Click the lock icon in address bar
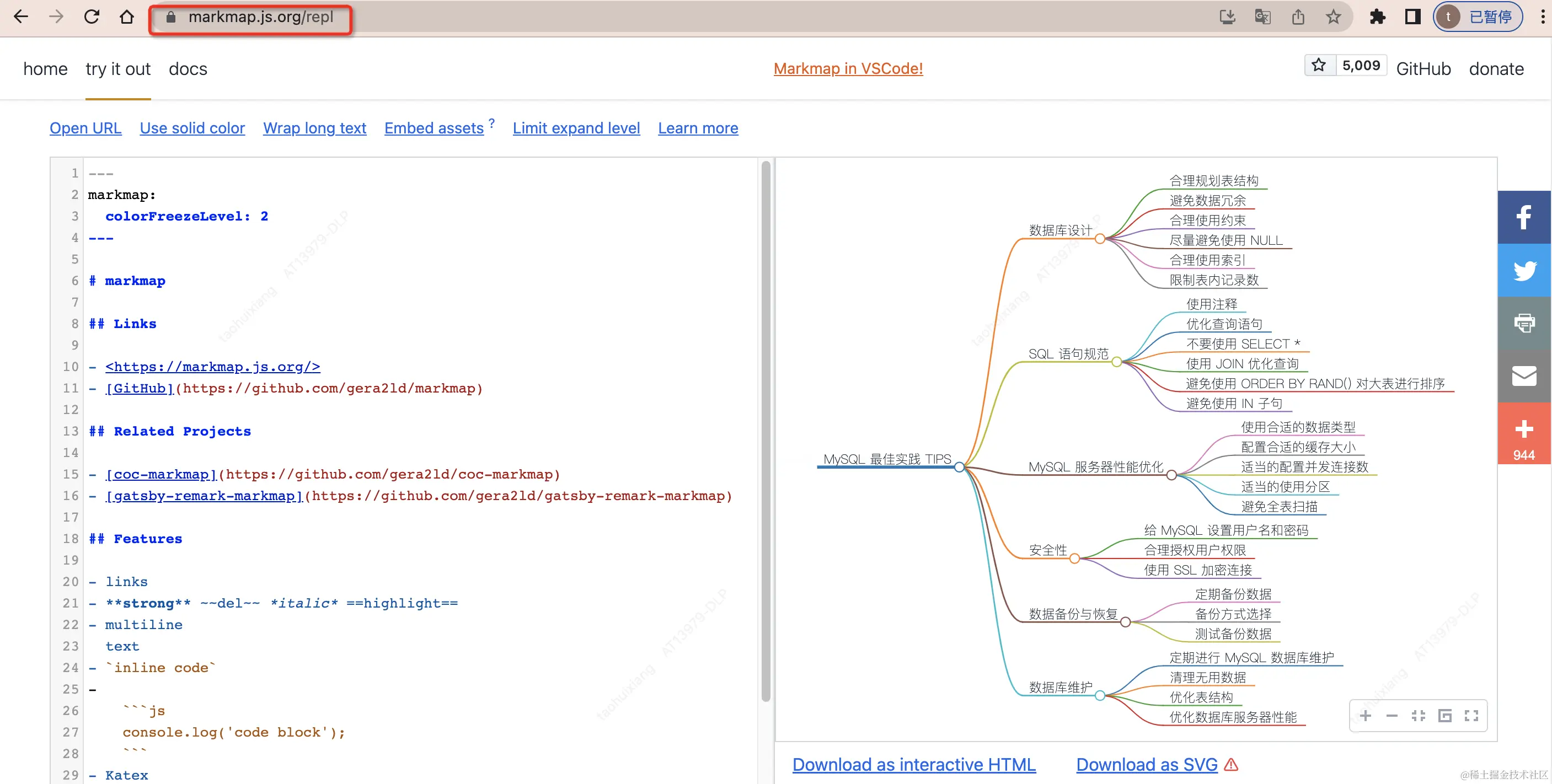 (x=170, y=17)
